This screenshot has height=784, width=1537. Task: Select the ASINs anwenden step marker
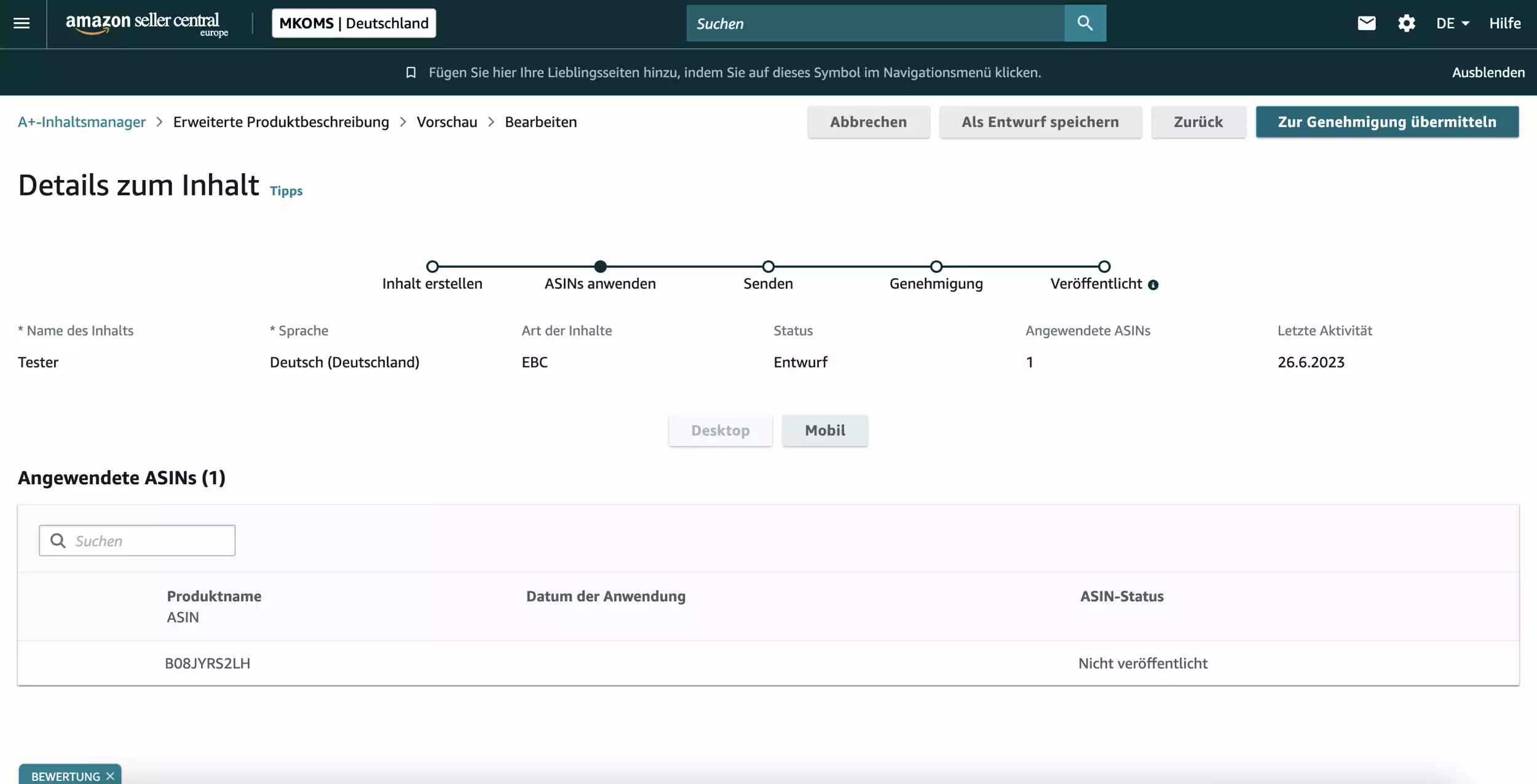pos(601,267)
